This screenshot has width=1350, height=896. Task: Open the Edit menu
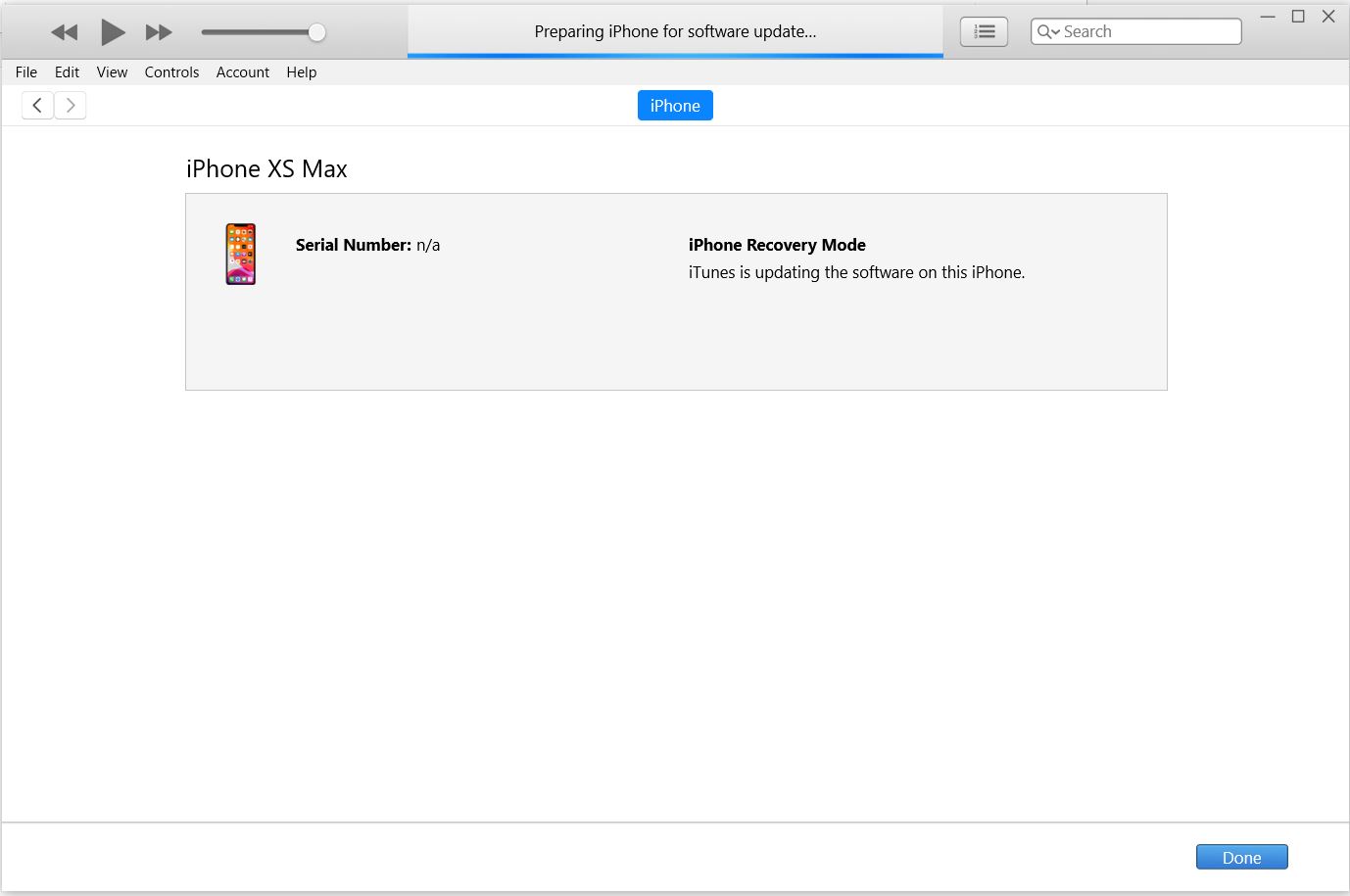point(67,72)
